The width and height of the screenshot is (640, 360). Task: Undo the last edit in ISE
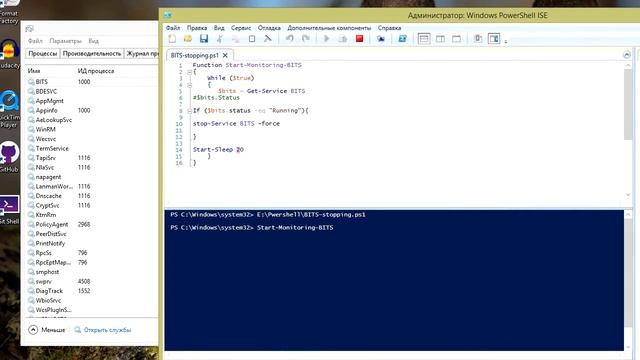point(289,39)
